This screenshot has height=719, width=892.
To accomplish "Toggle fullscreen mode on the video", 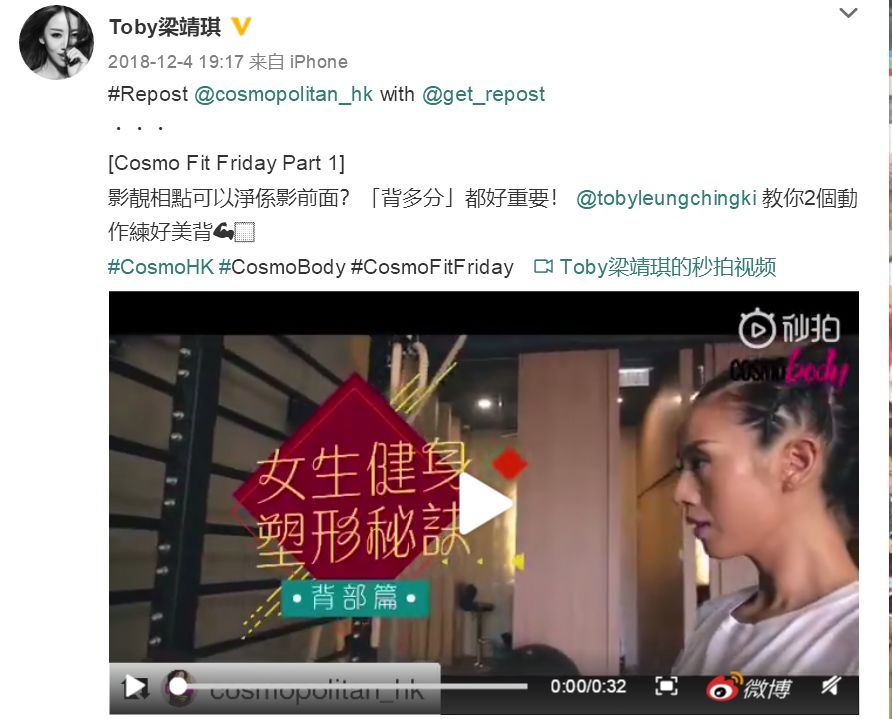I will 666,686.
